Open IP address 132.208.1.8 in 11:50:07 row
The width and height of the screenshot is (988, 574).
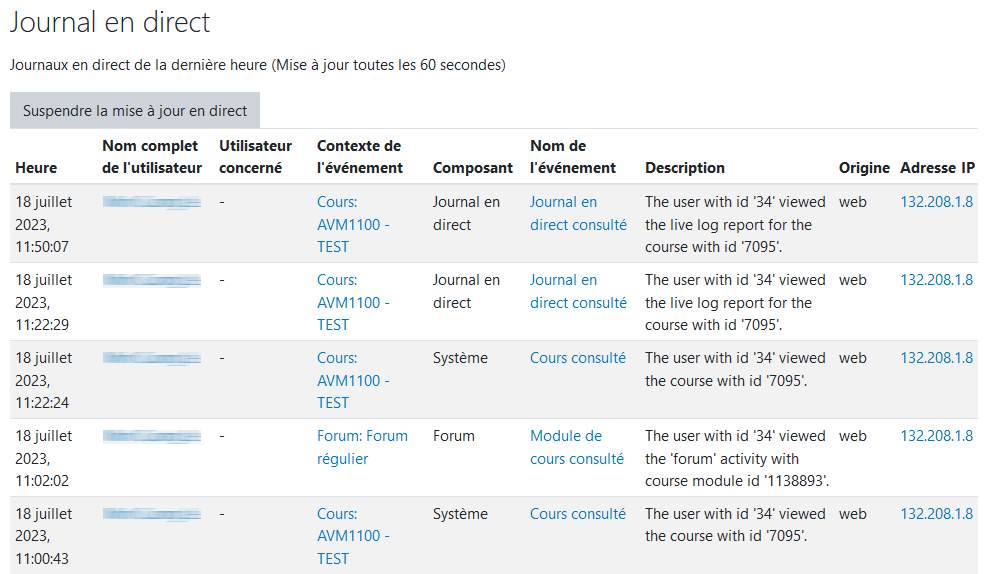(936, 202)
